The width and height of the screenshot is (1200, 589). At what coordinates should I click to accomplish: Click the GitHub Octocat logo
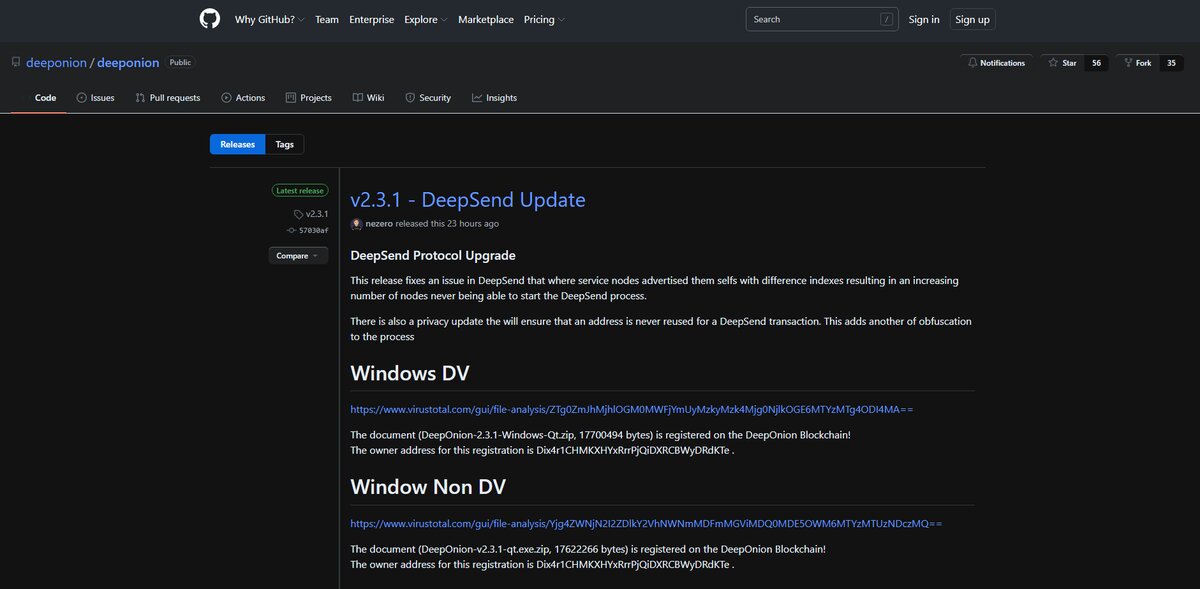(209, 19)
